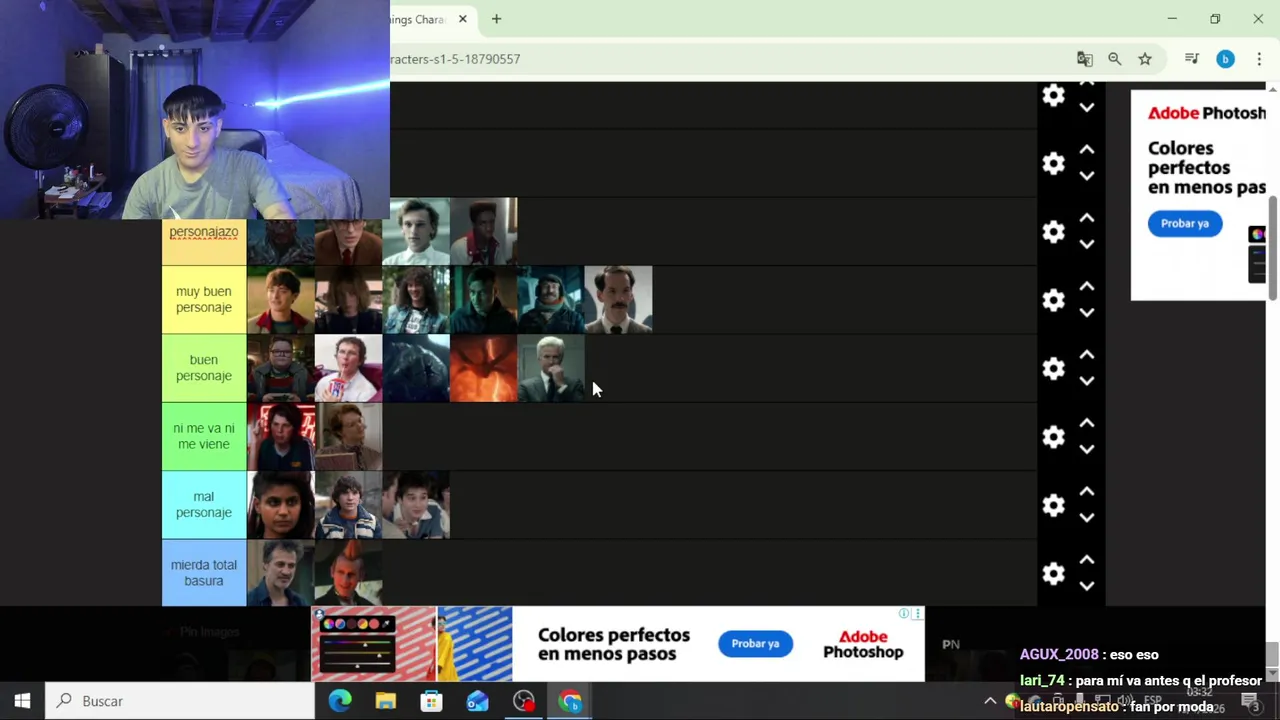Open a new Chrome tab
Image resolution: width=1280 pixels, height=720 pixels.
point(496,19)
